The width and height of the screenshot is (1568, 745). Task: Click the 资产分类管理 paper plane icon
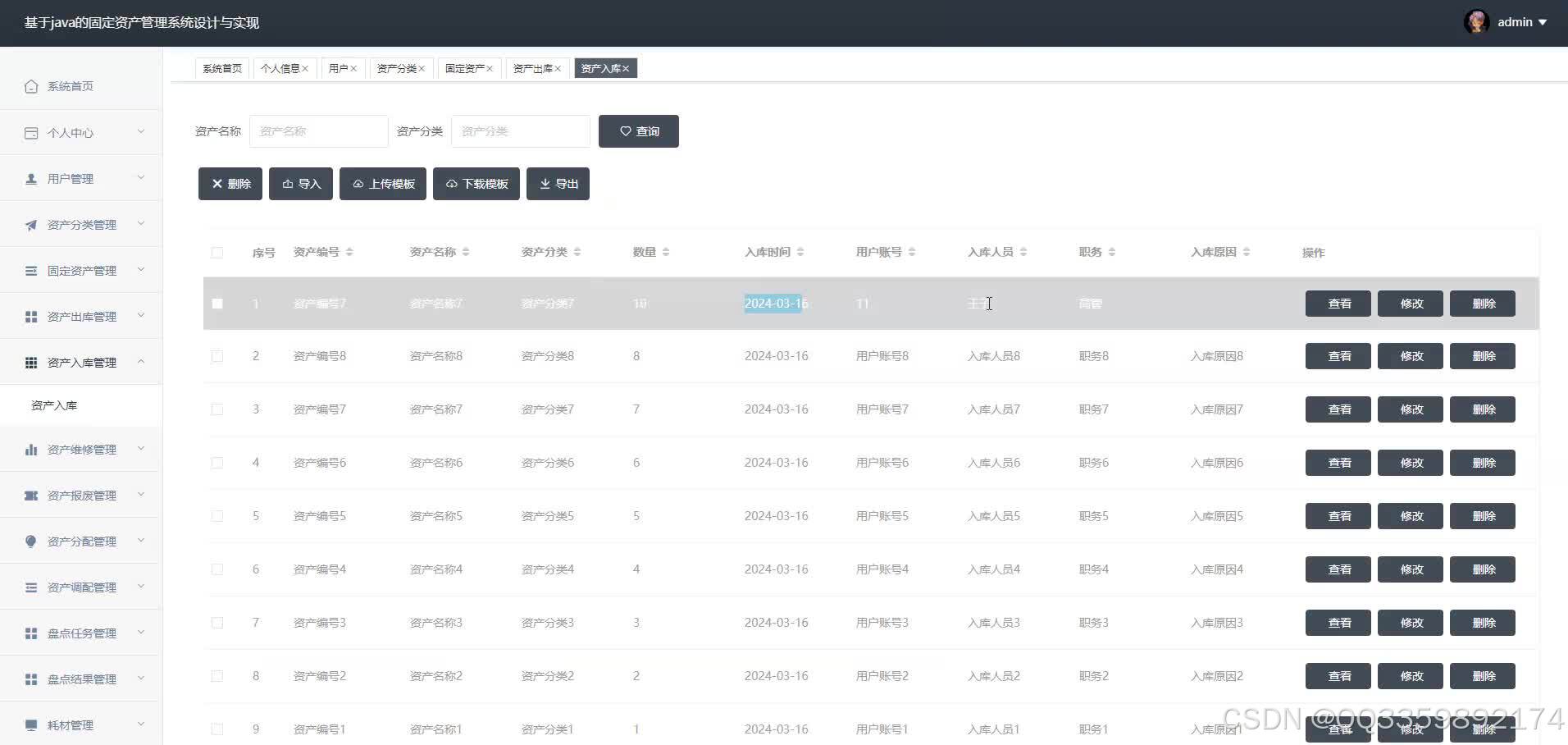click(31, 225)
